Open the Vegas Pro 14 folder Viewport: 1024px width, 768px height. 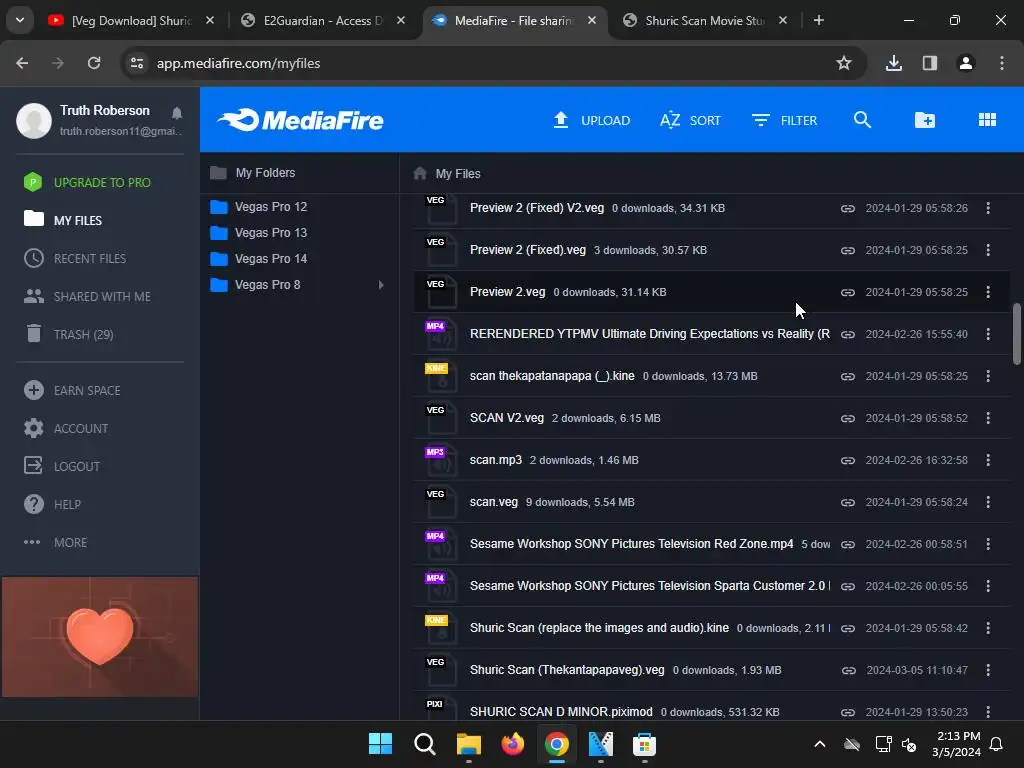[259, 259]
